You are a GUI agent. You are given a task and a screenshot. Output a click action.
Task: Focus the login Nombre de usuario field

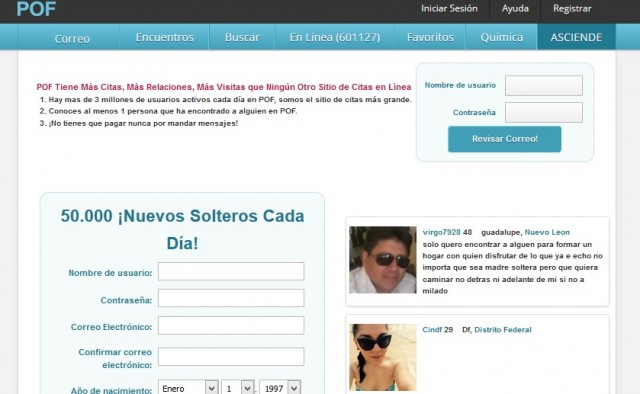(x=544, y=85)
